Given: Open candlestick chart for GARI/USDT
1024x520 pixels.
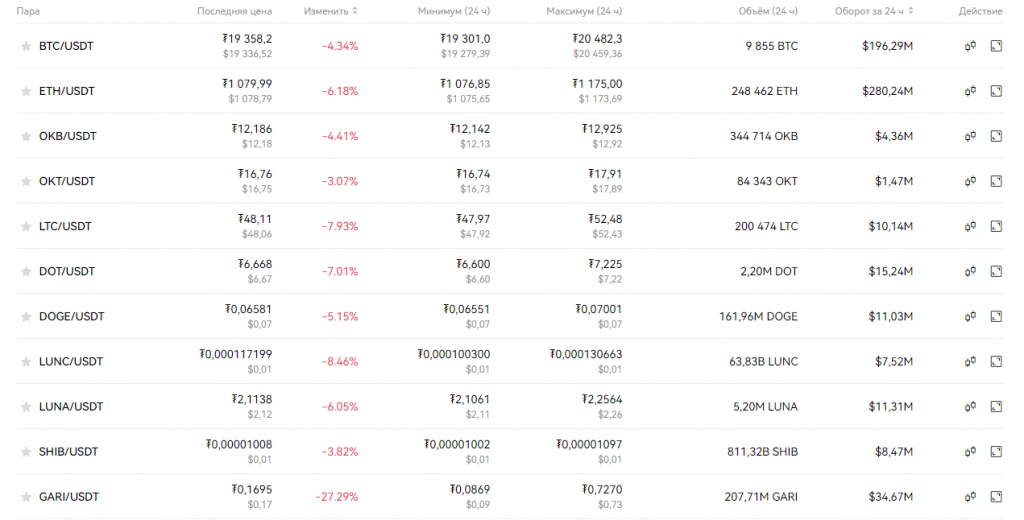Looking at the screenshot, I should (970, 496).
